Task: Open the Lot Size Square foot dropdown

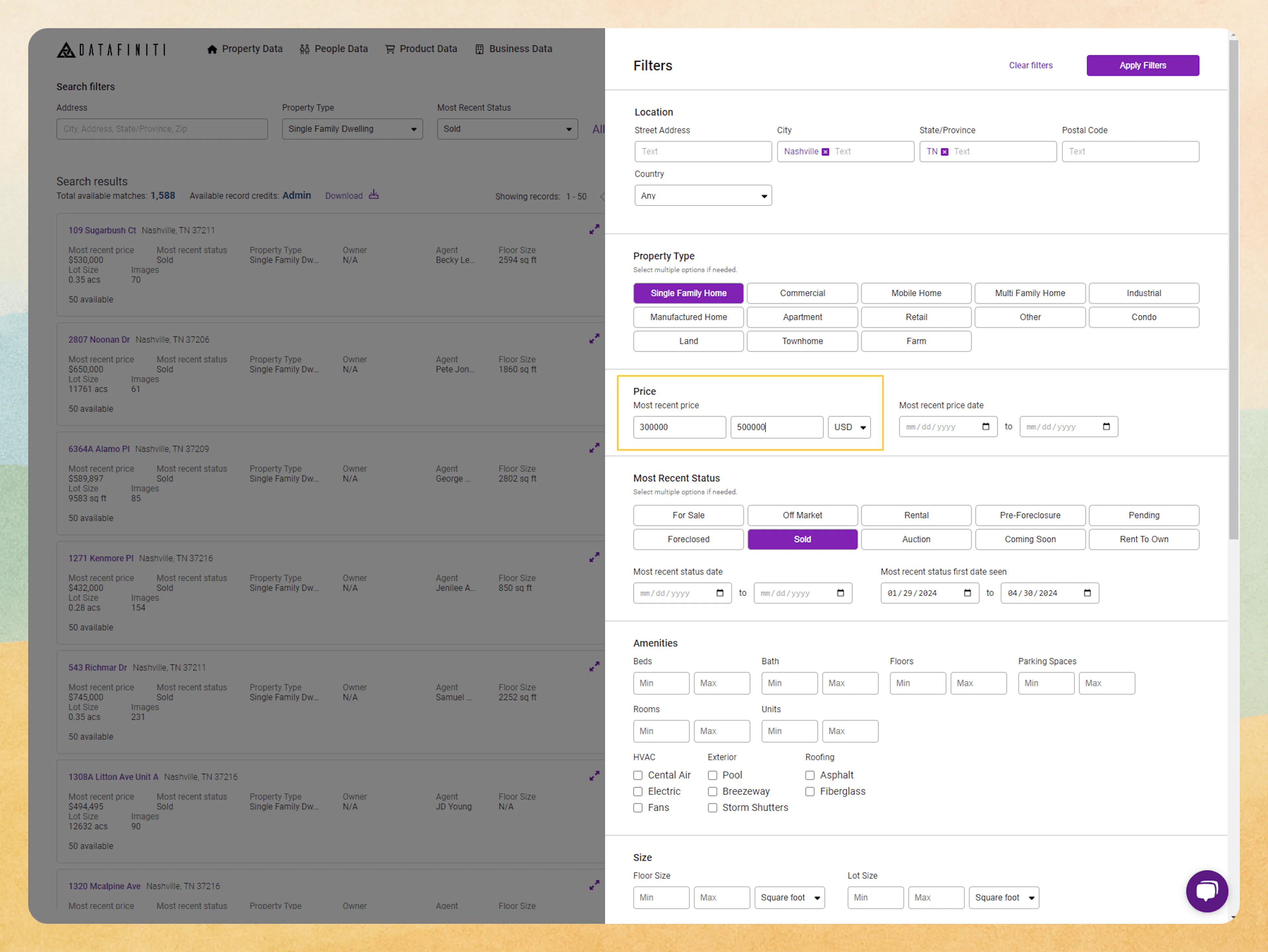Action: (1004, 898)
